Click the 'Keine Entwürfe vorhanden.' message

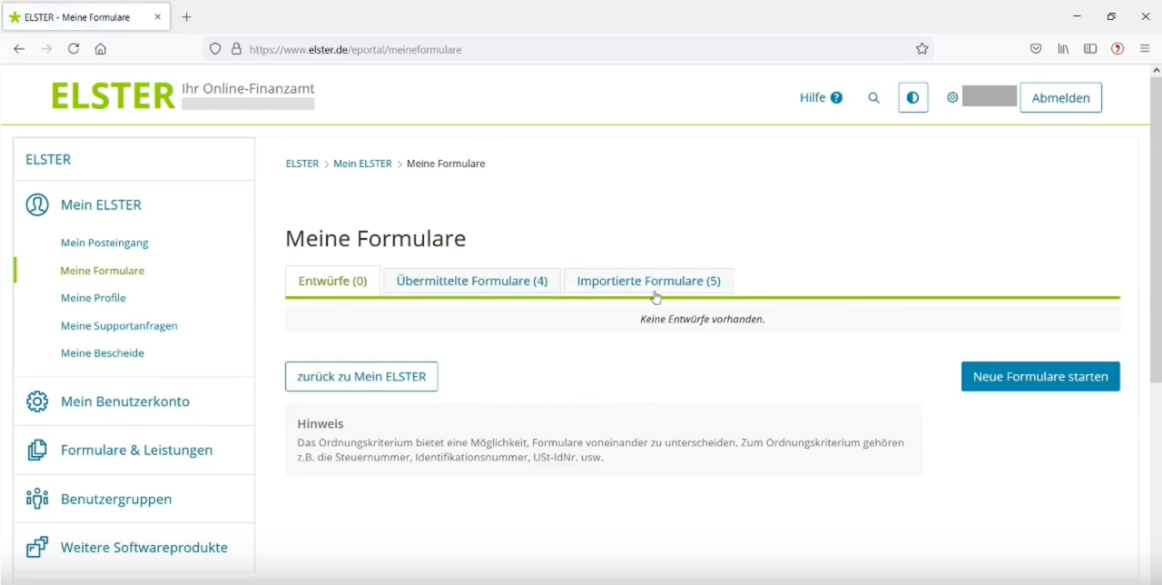(703, 320)
